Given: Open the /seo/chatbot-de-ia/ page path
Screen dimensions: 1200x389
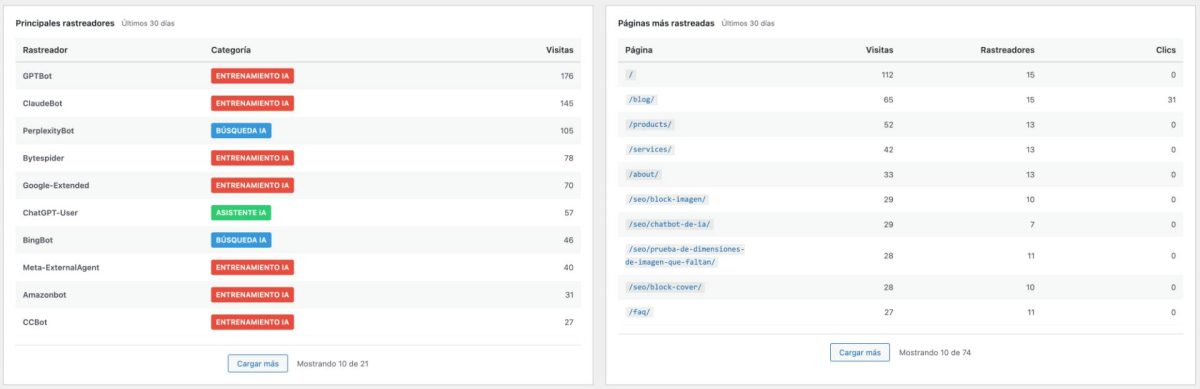Looking at the screenshot, I should pos(669,225).
